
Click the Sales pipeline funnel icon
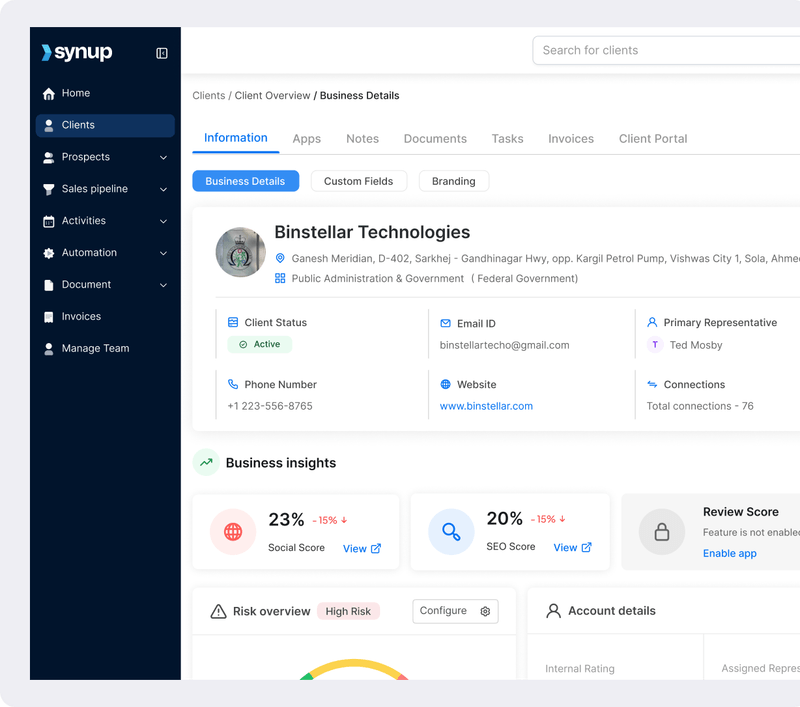click(48, 189)
